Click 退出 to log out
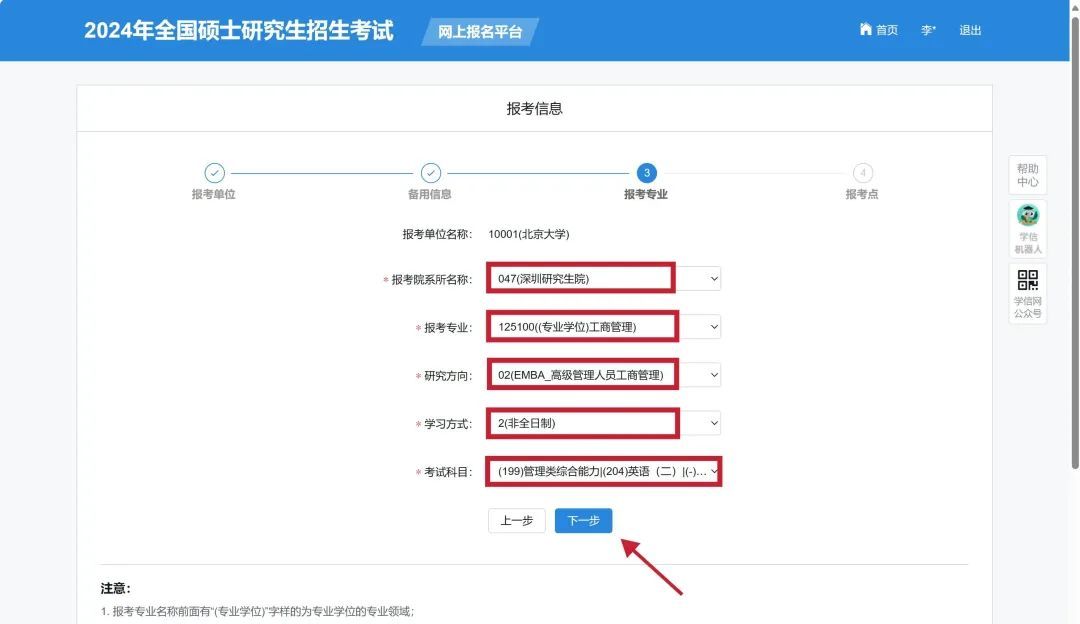 coord(970,30)
